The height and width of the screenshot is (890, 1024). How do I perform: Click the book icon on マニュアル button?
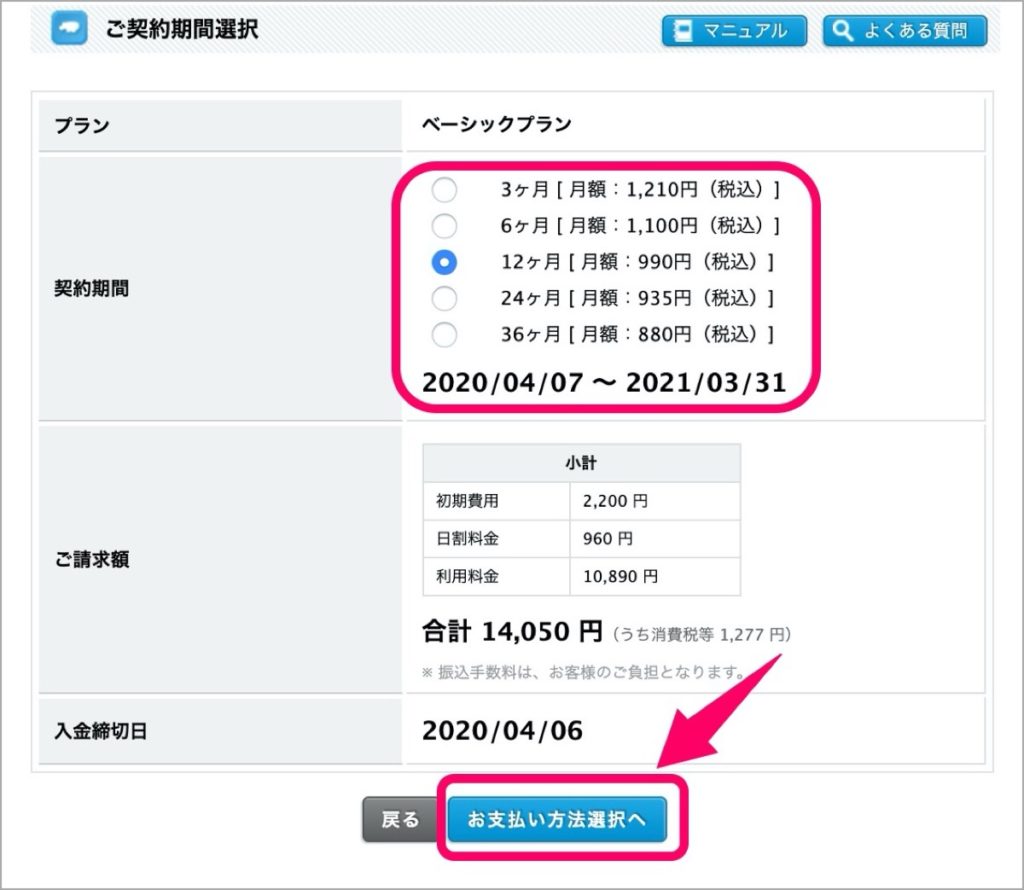[x=682, y=31]
